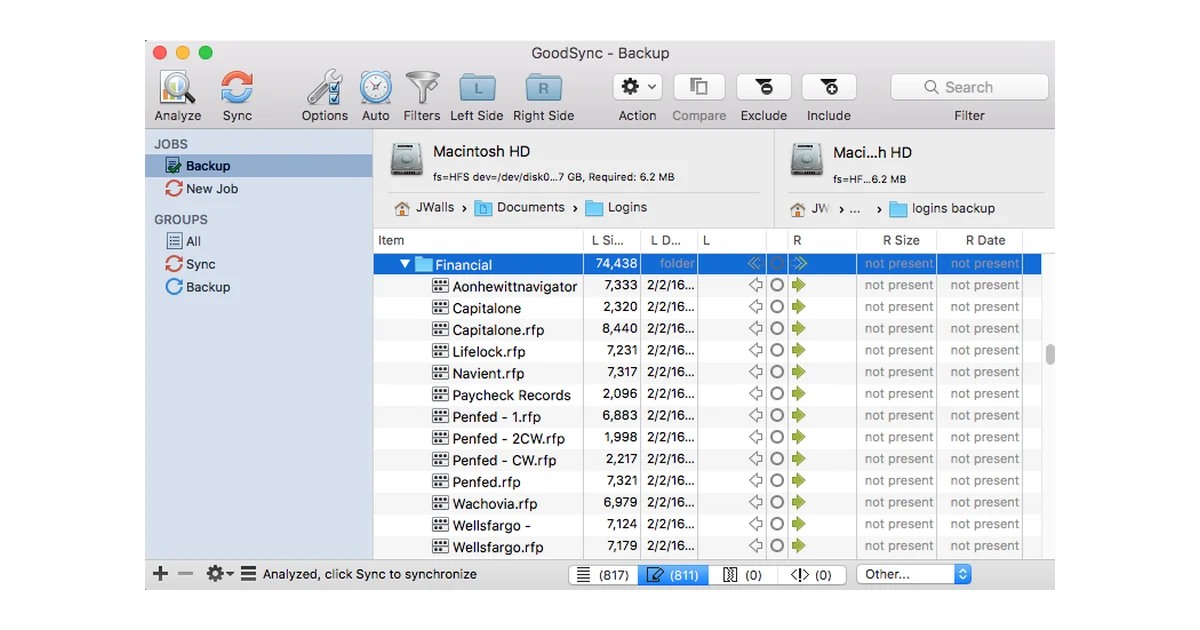
Task: Click the Search filter field
Action: [x=969, y=87]
